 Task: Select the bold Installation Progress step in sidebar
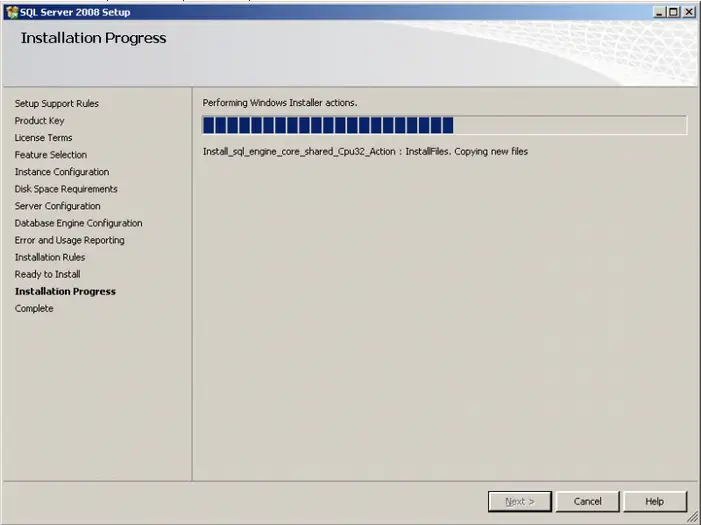(65, 291)
